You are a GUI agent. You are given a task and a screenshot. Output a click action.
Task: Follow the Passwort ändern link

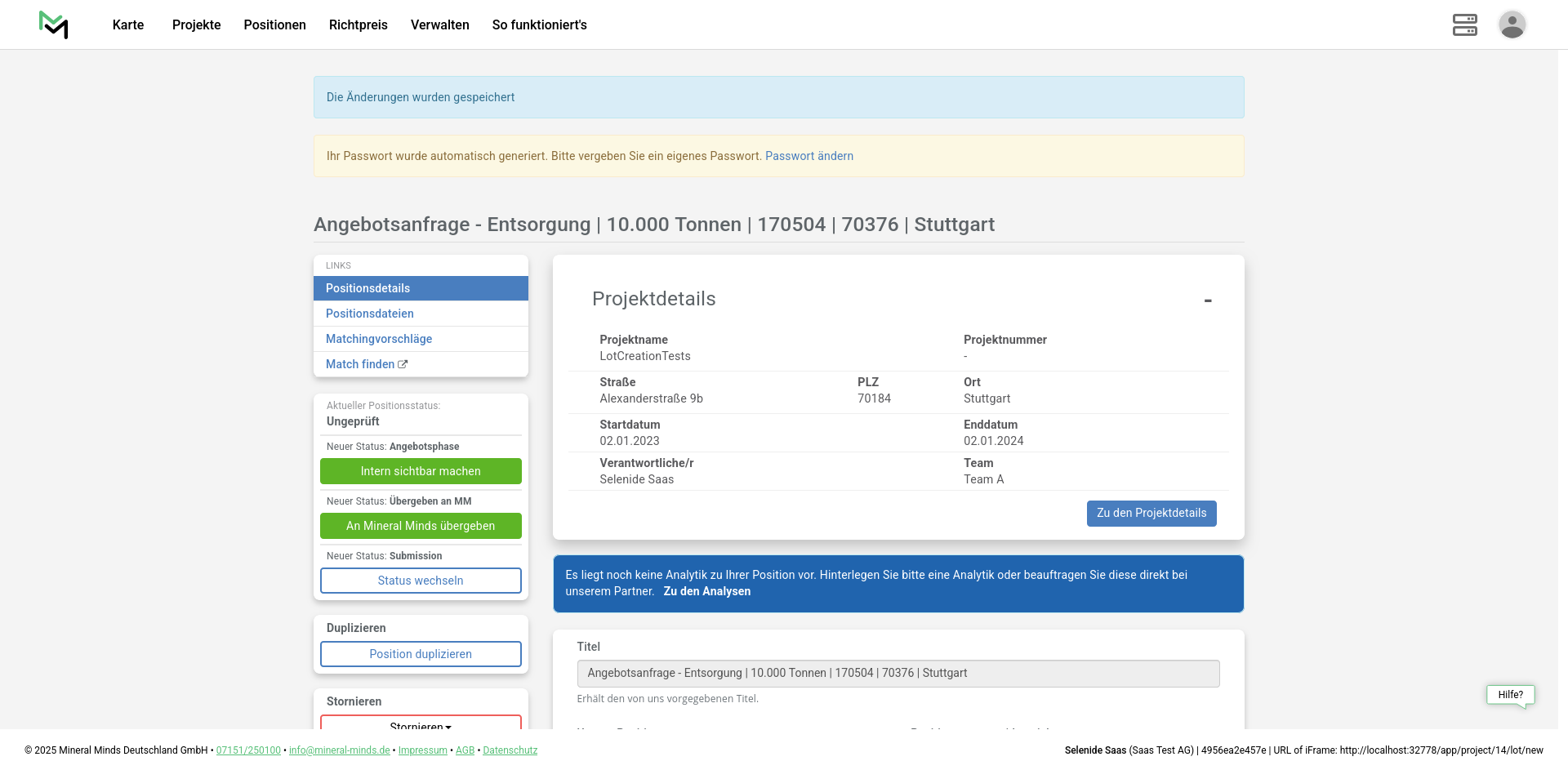pyautogui.click(x=808, y=156)
